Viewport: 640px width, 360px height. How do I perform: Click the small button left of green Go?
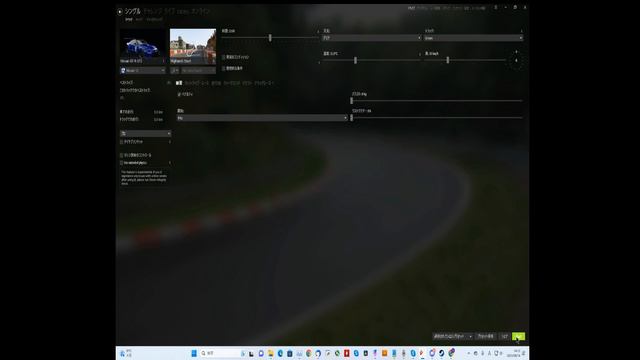tap(504, 336)
